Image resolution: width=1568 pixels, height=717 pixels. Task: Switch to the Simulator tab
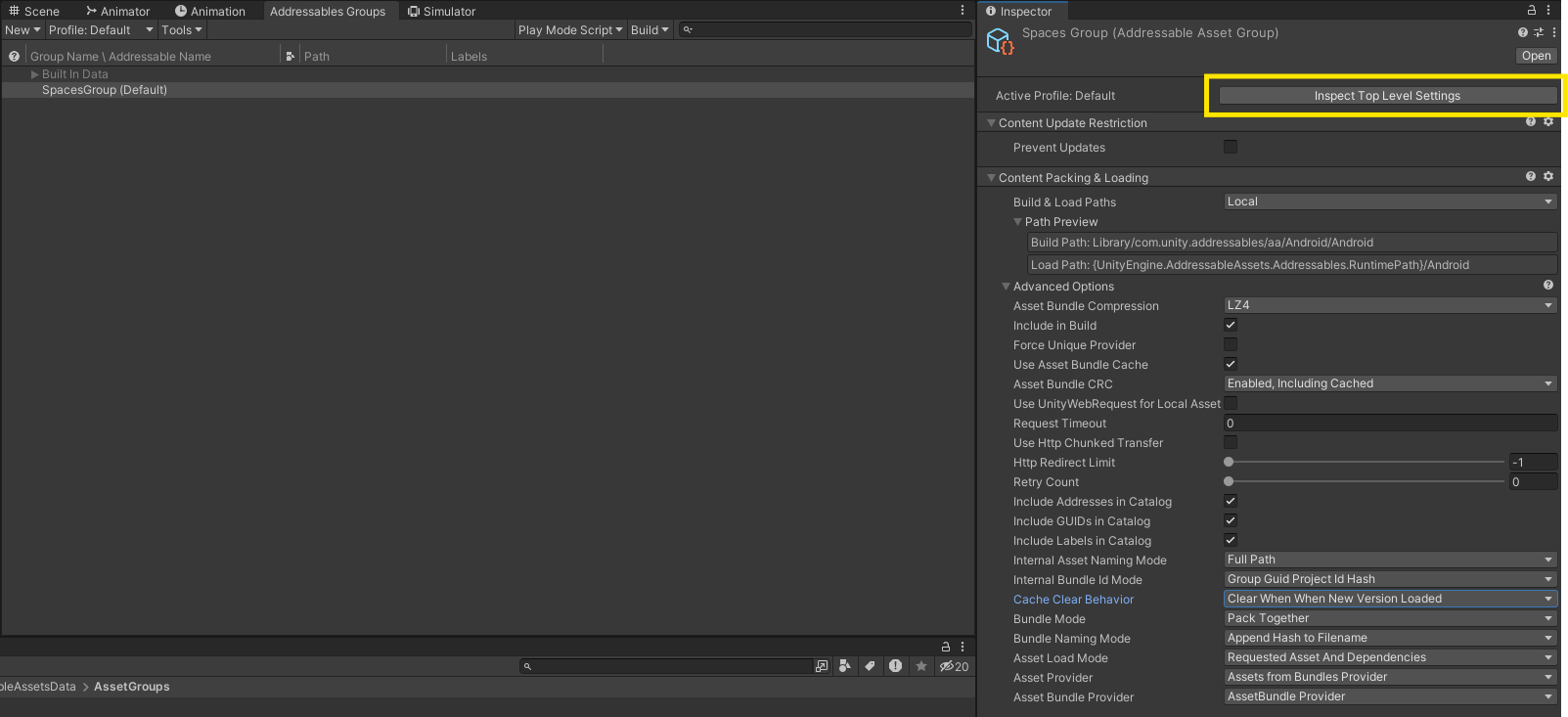click(x=441, y=12)
